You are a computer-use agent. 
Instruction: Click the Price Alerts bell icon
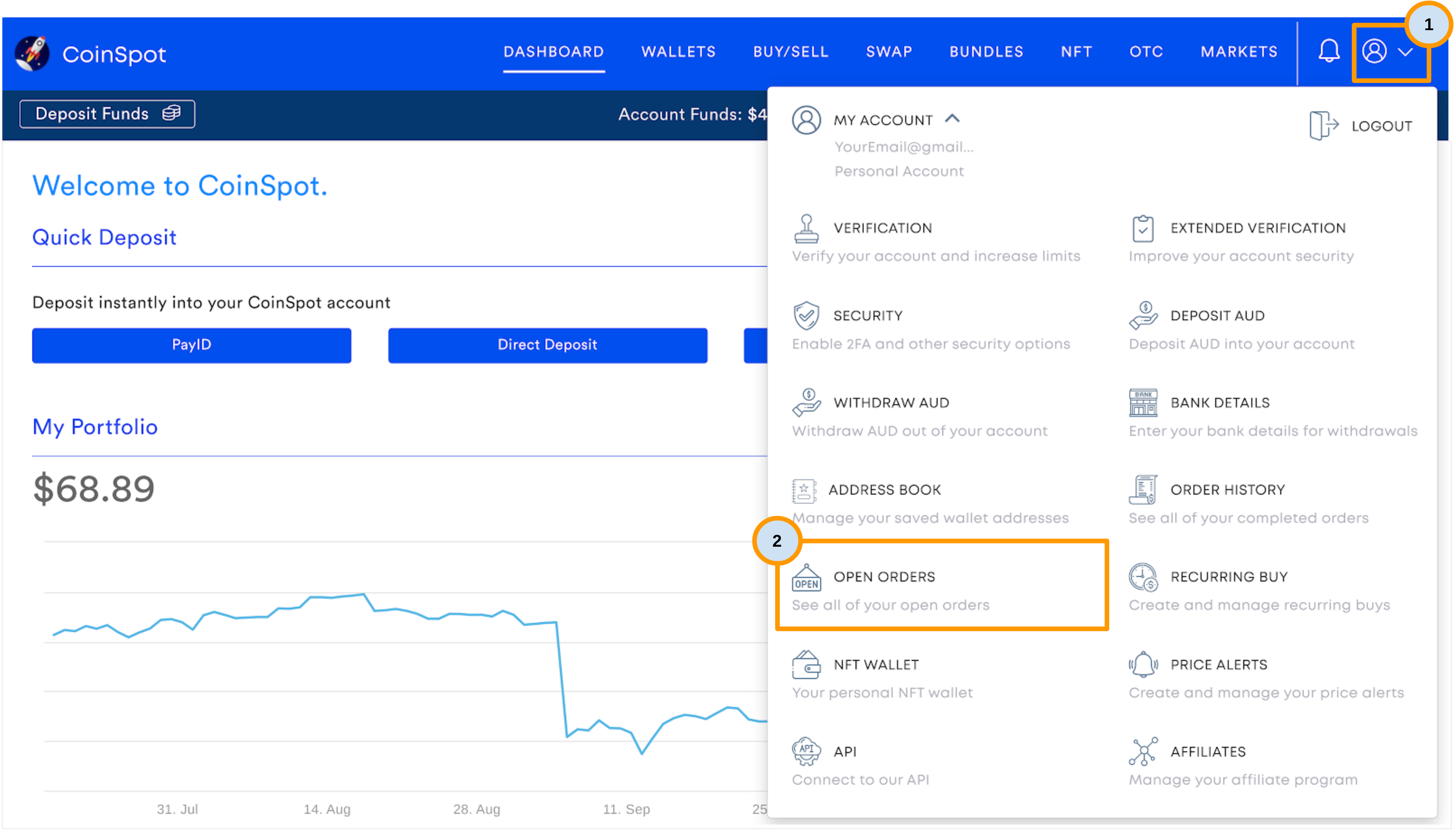click(x=1143, y=665)
